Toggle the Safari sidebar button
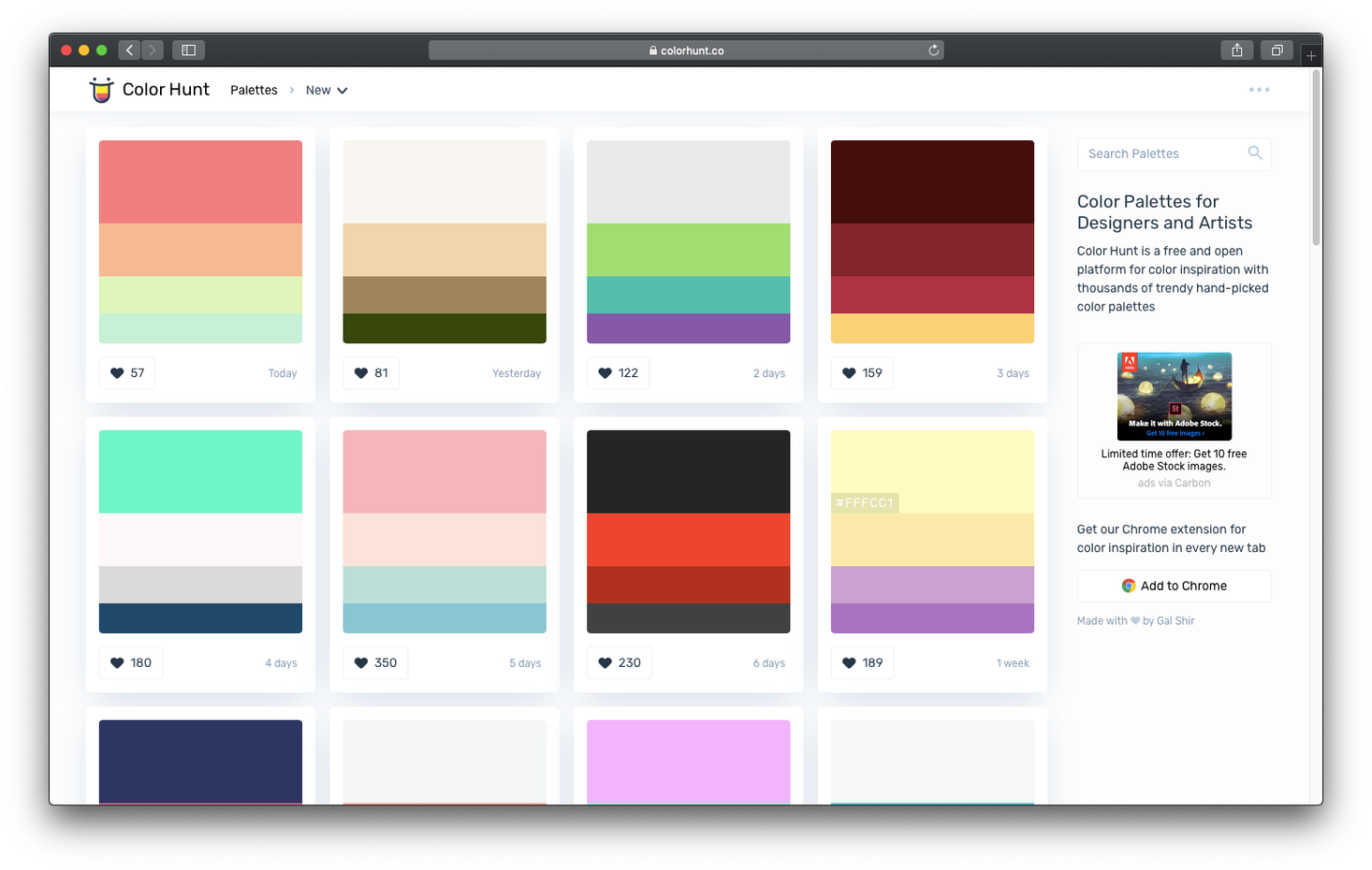This screenshot has width=1372, height=870. point(188,51)
